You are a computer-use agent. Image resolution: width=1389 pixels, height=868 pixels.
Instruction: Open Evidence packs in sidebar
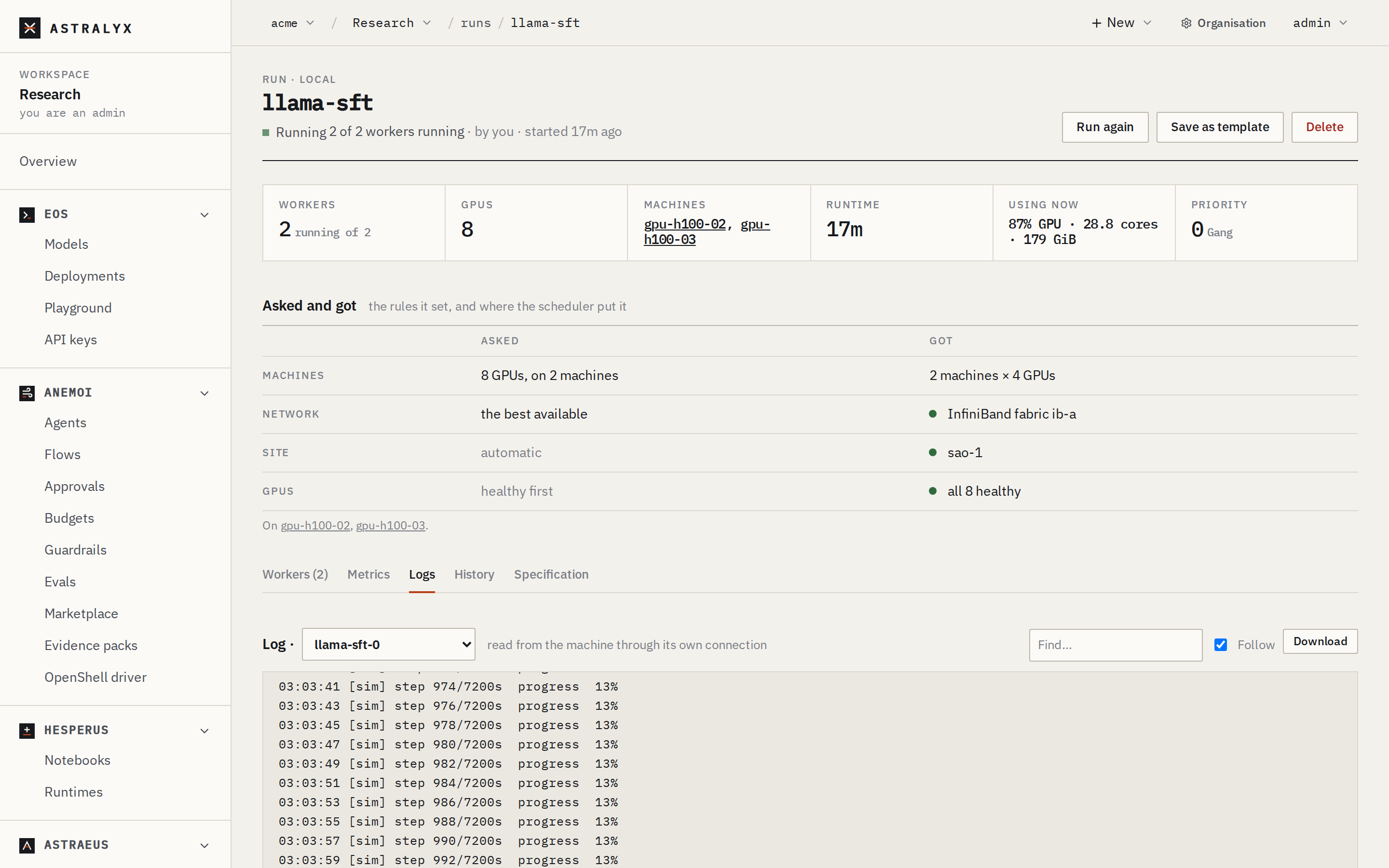coord(91,645)
